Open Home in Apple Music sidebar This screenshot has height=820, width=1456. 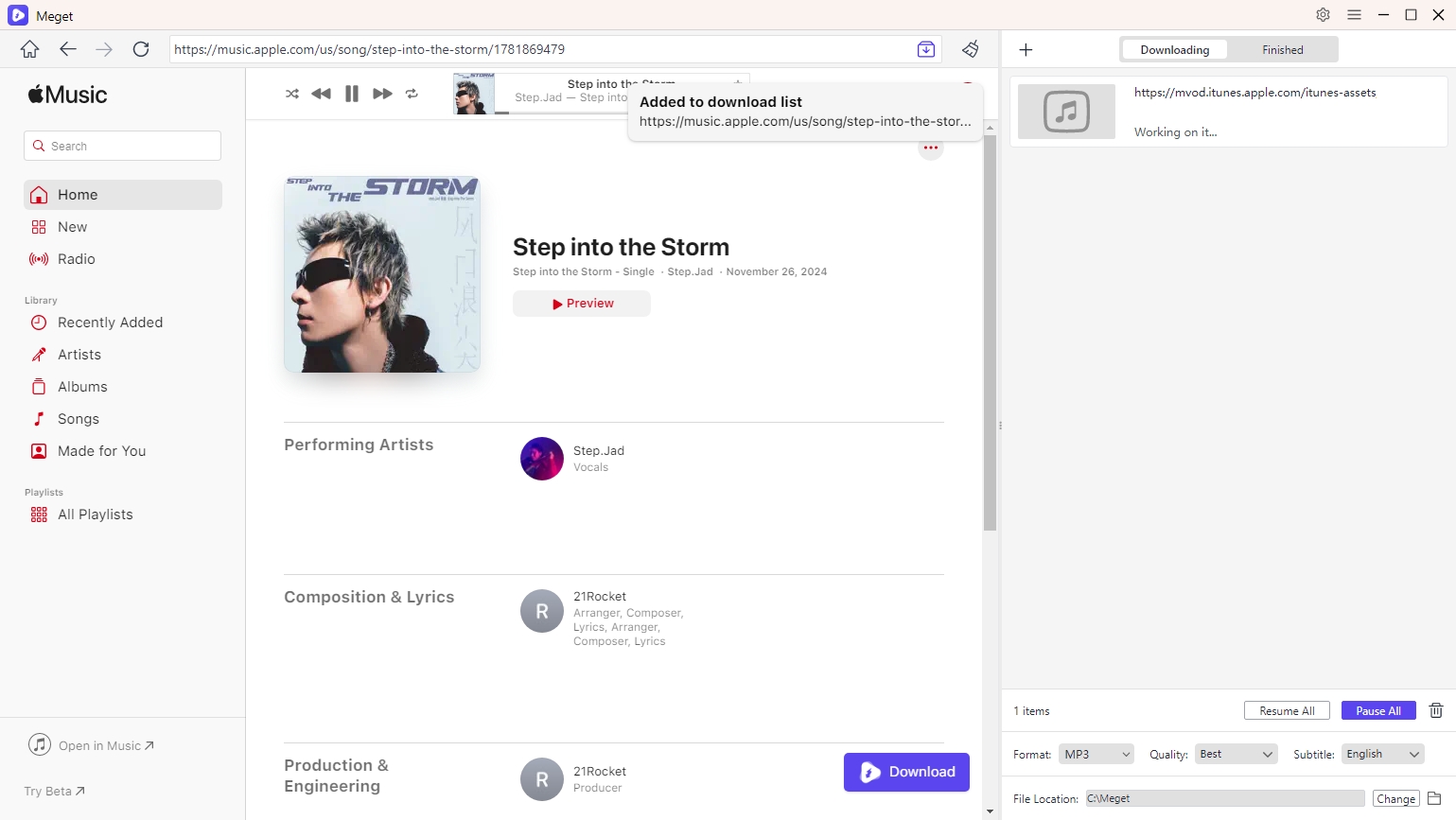(123, 195)
